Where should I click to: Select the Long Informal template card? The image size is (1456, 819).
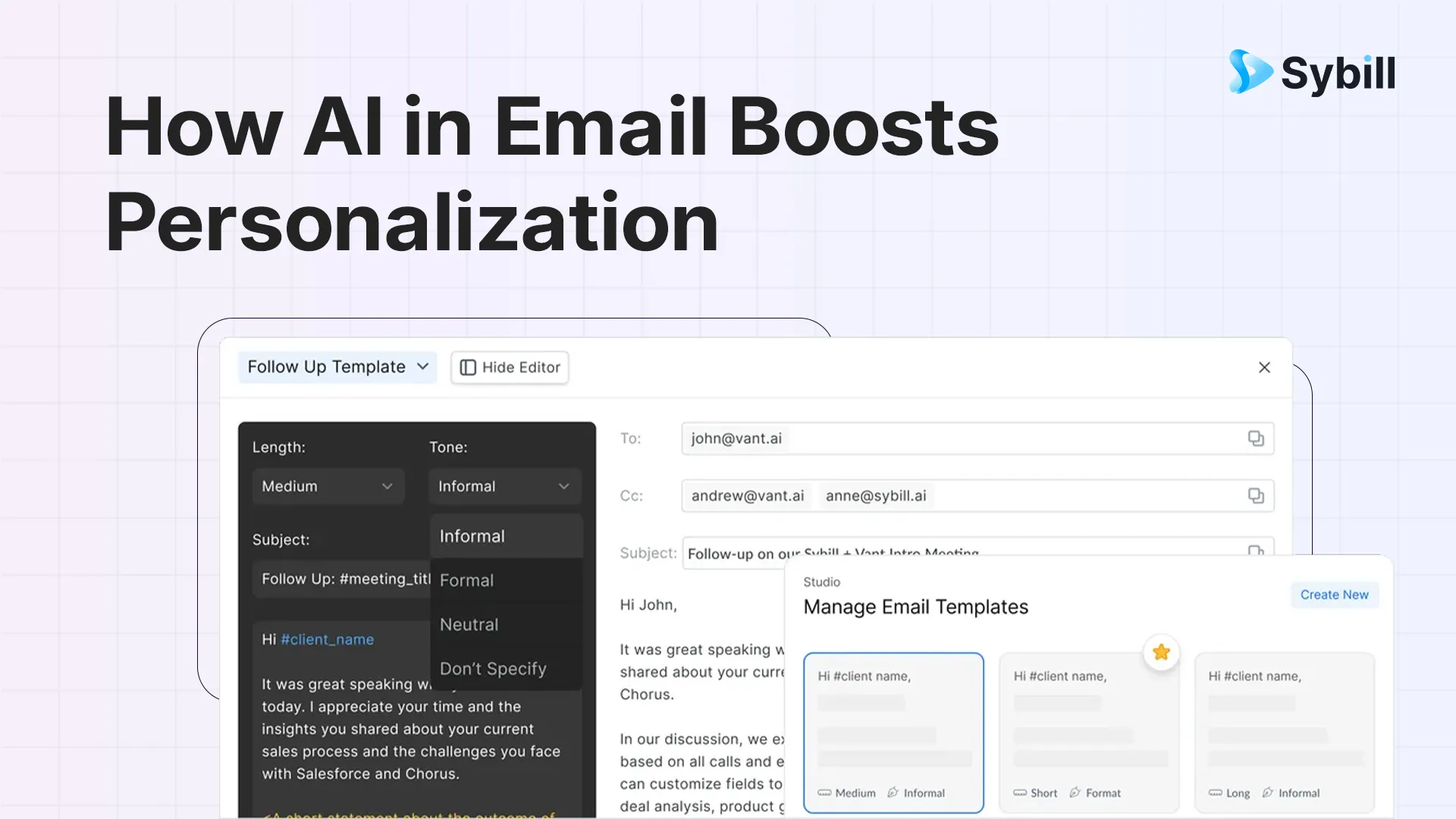[x=1284, y=732]
